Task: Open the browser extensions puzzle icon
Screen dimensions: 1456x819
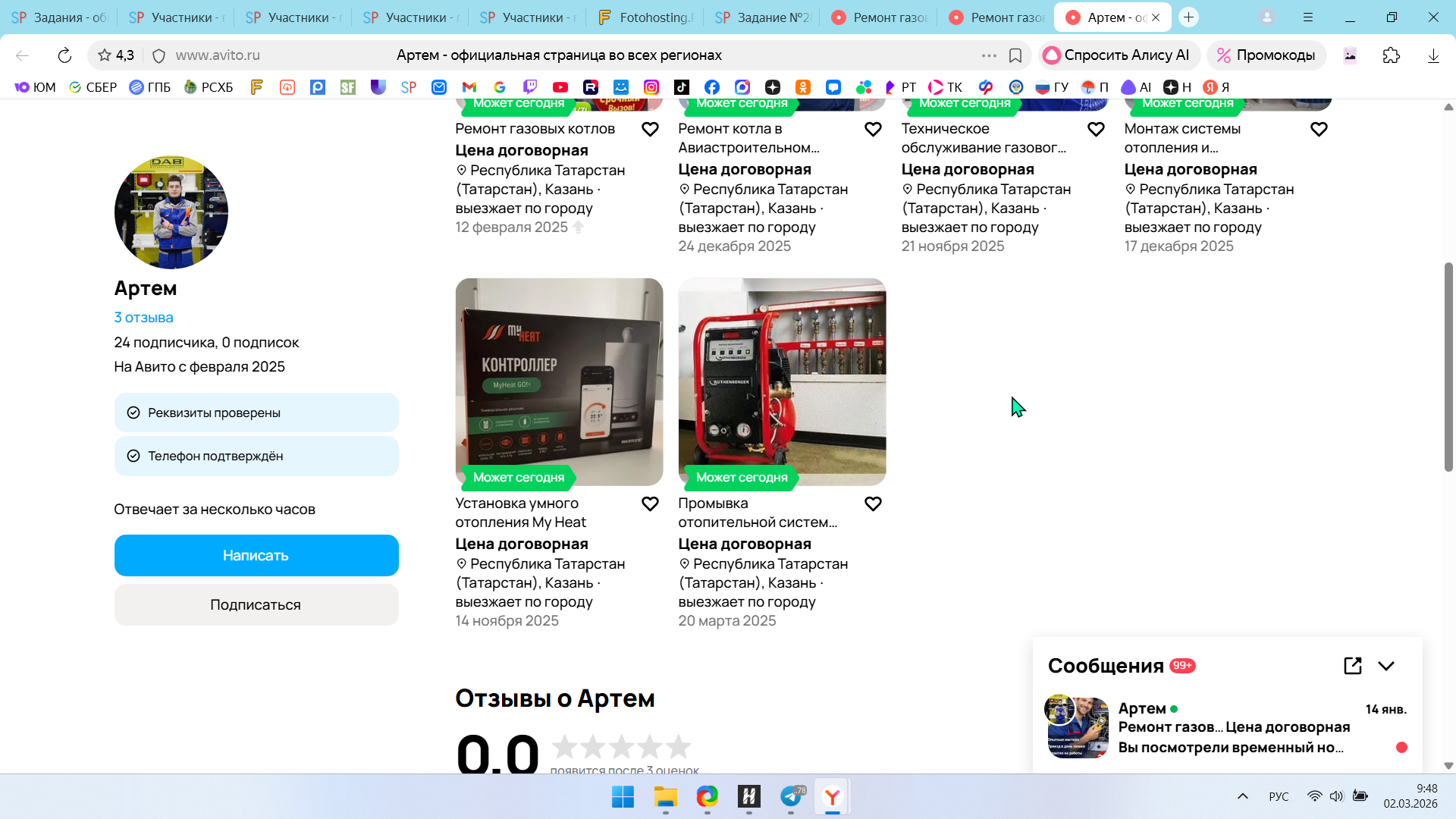Action: [x=1391, y=55]
